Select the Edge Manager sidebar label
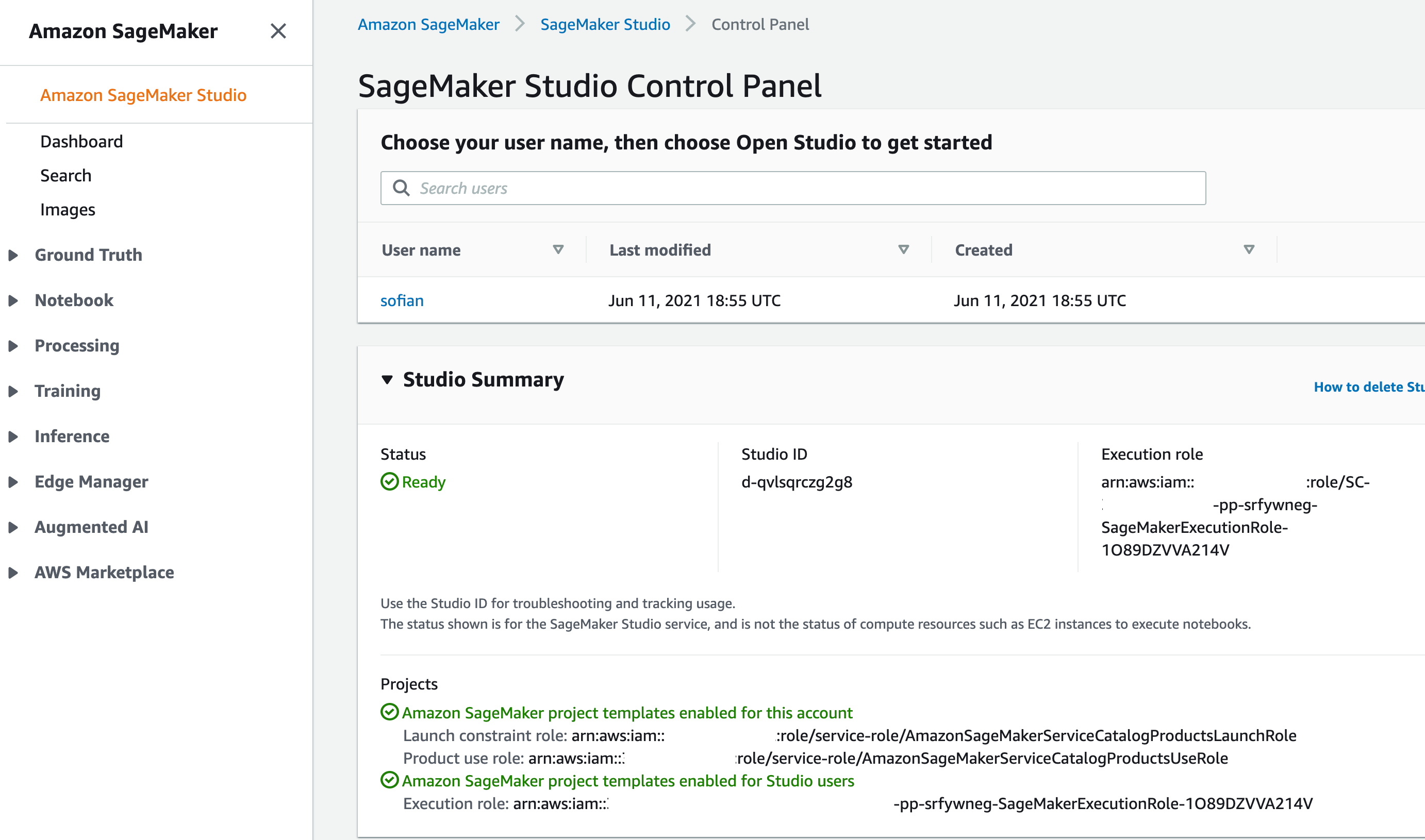The width and height of the screenshot is (1425, 840). pyautogui.click(x=91, y=482)
